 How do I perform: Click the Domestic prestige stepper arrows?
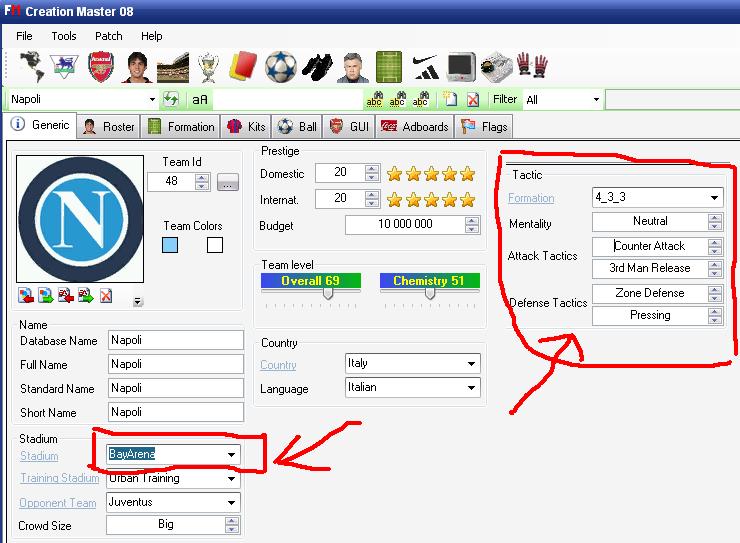click(372, 173)
